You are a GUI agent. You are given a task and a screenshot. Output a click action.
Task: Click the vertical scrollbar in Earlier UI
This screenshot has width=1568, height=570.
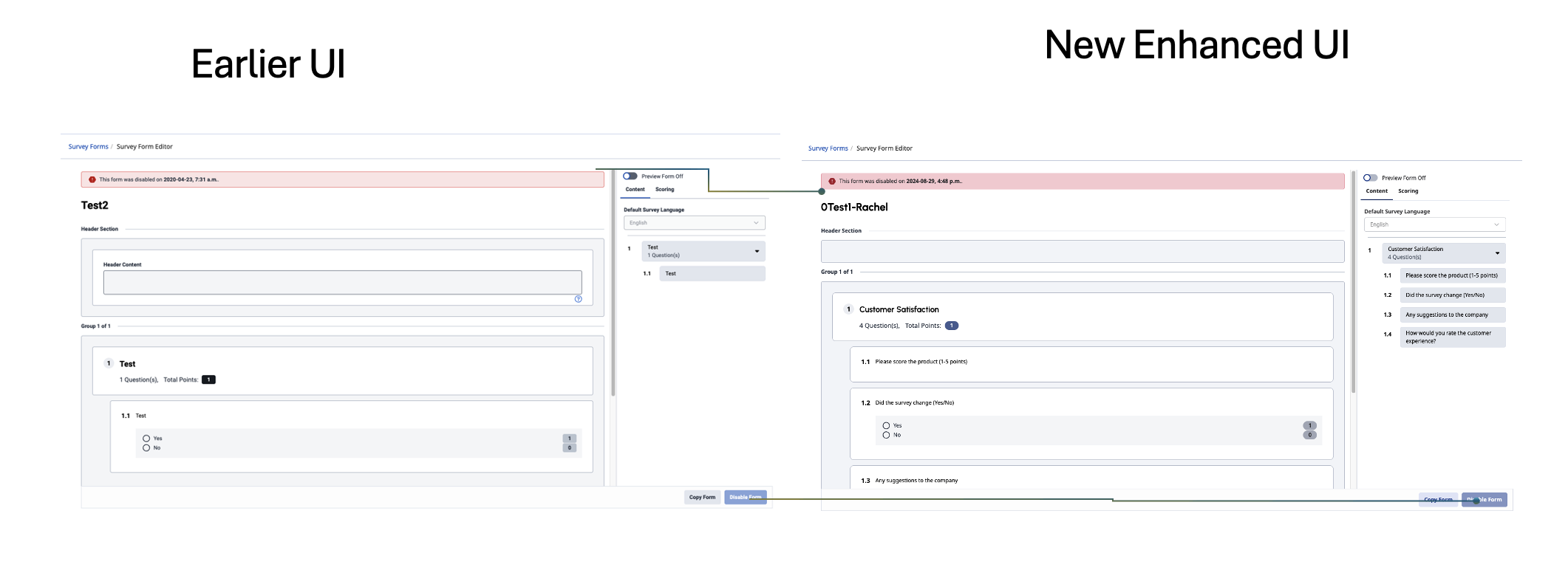(613, 284)
